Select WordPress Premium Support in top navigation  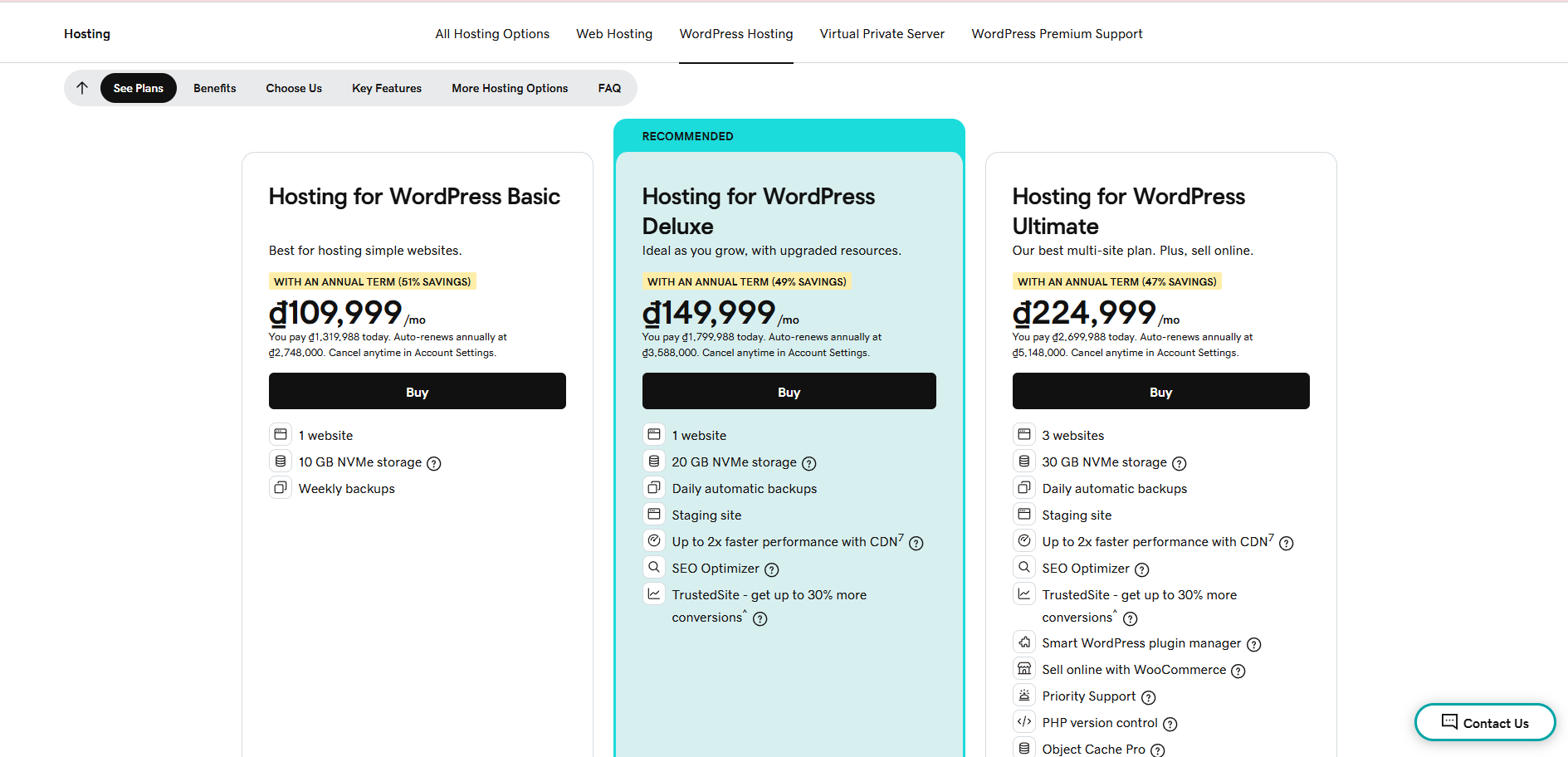1057,34
